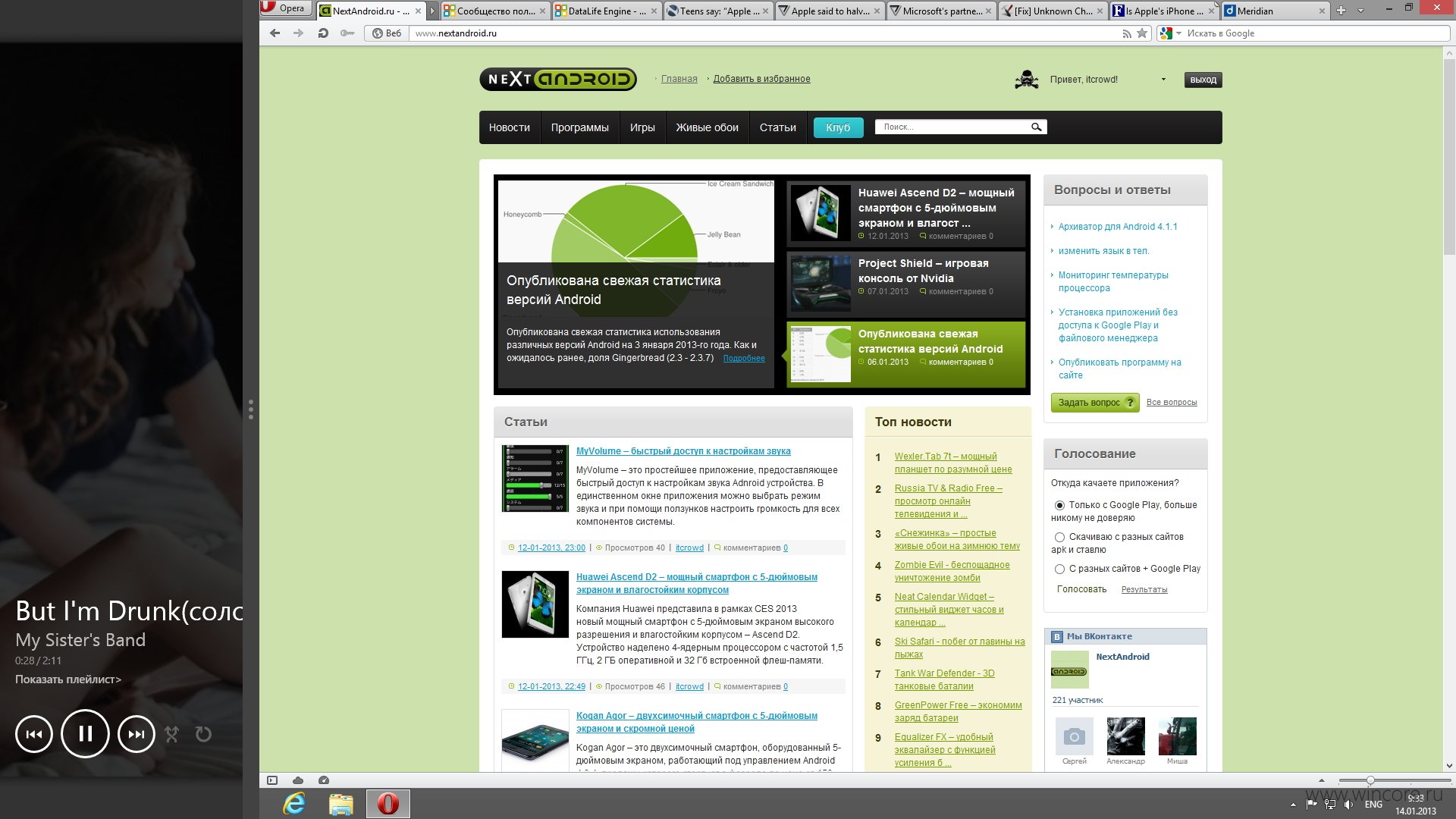This screenshot has width=1456, height=819.
Task: Click the Opera Turbo status icon
Action: pos(324,780)
